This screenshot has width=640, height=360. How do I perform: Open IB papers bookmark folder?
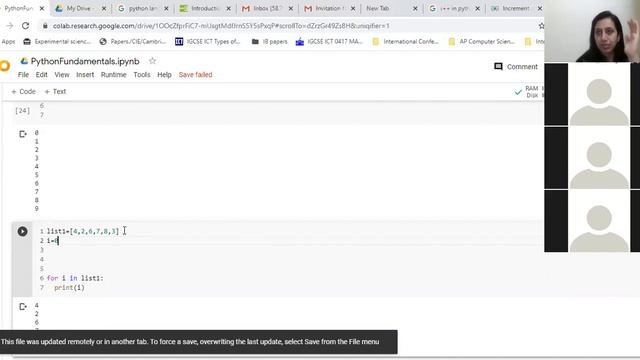[269, 42]
